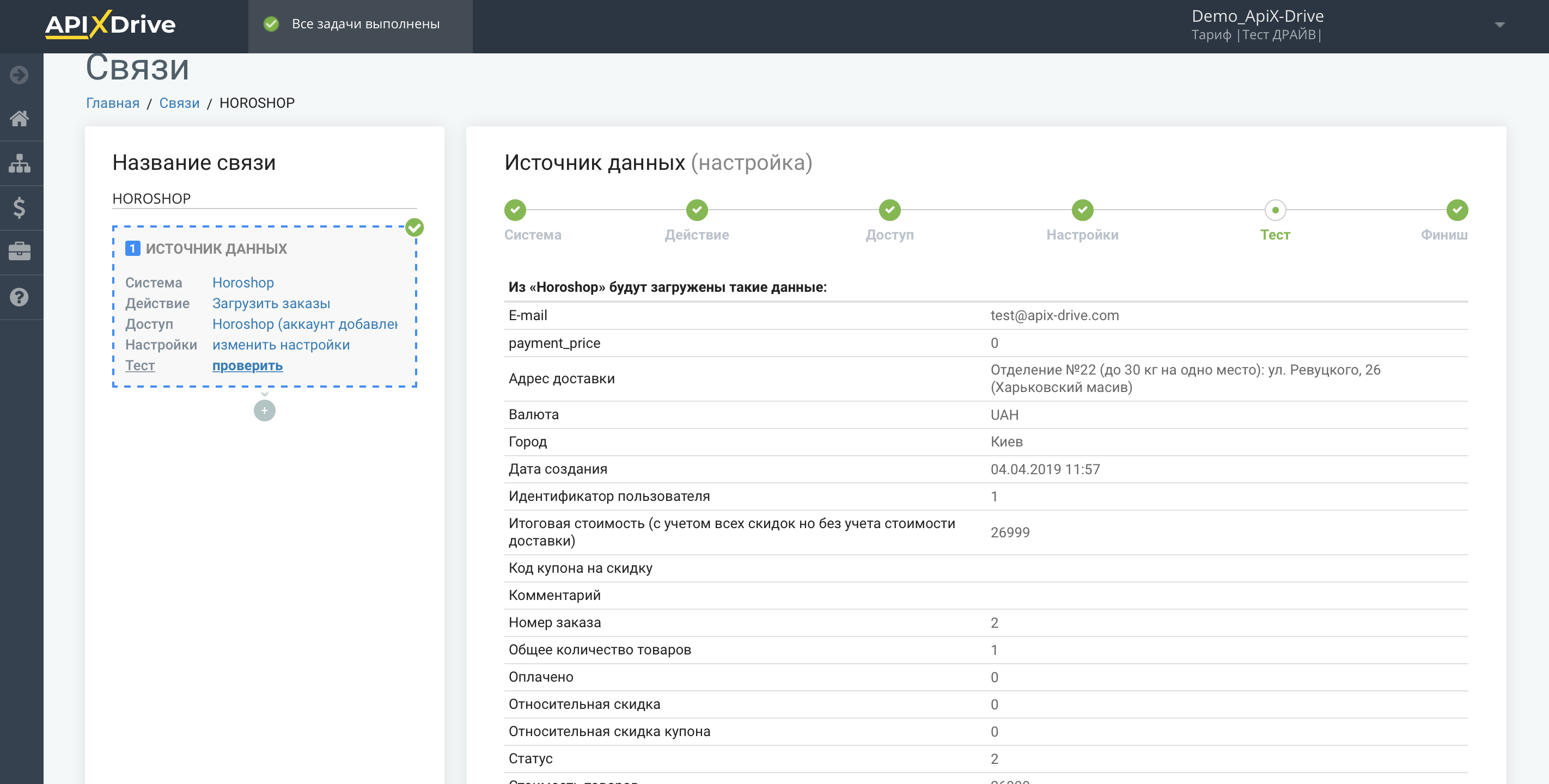Click изменить настройки link

(x=281, y=345)
